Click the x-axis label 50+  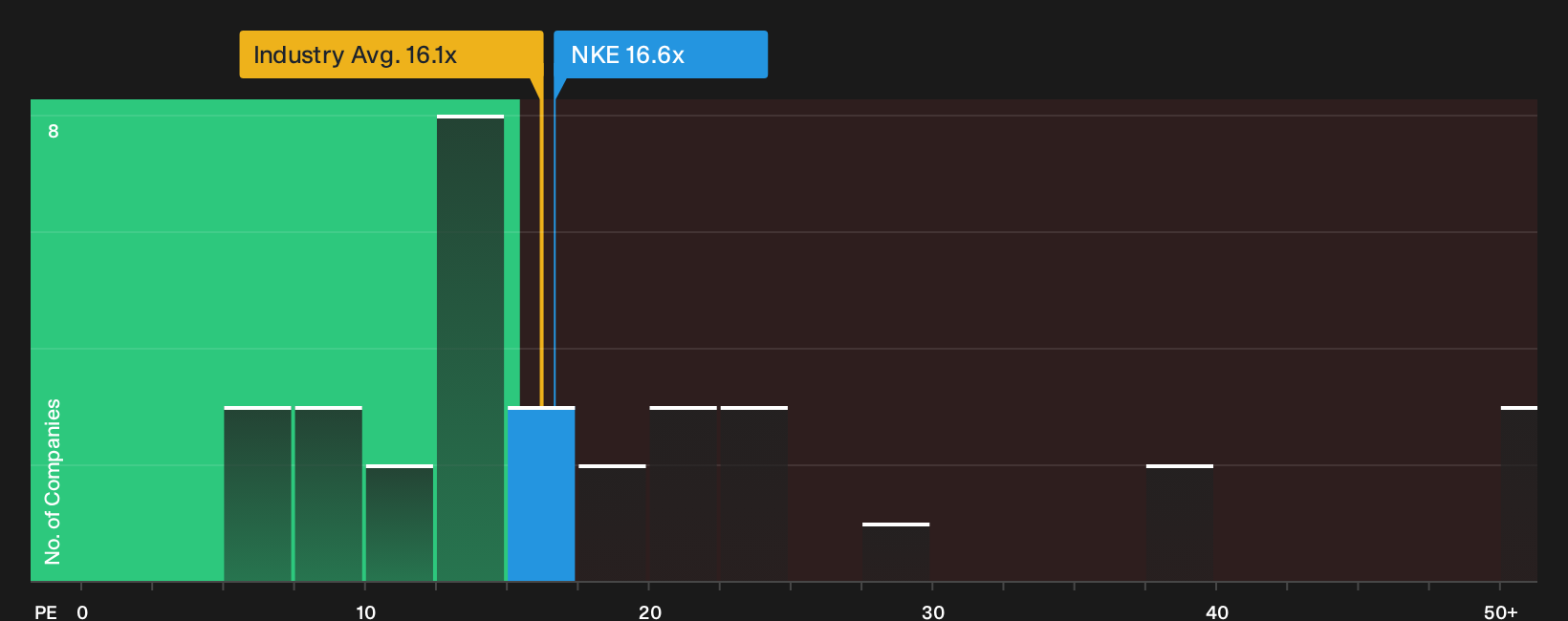point(1501,612)
